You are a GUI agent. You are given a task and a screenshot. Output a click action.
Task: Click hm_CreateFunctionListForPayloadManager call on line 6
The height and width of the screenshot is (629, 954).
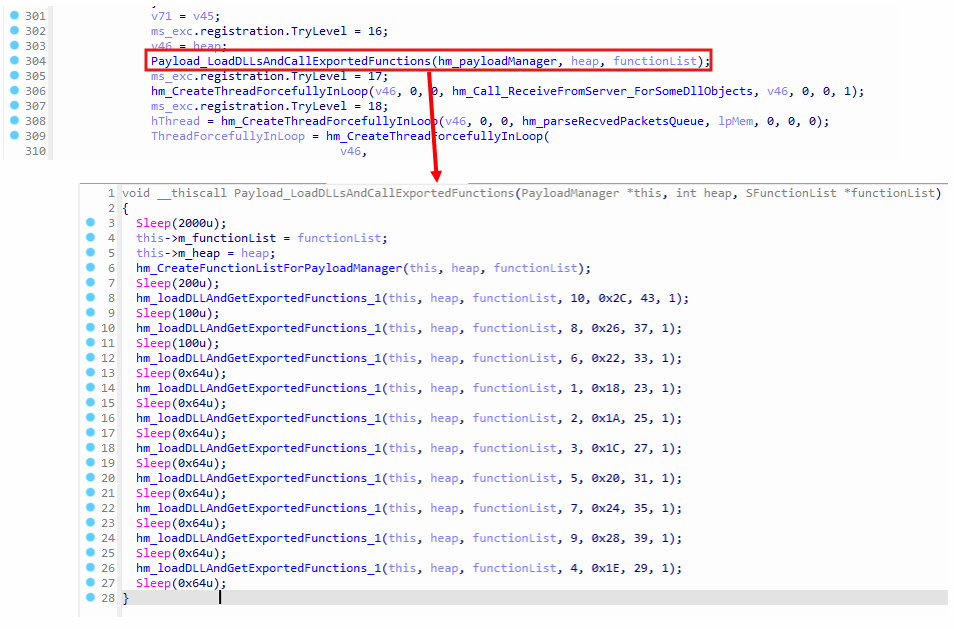point(270,268)
